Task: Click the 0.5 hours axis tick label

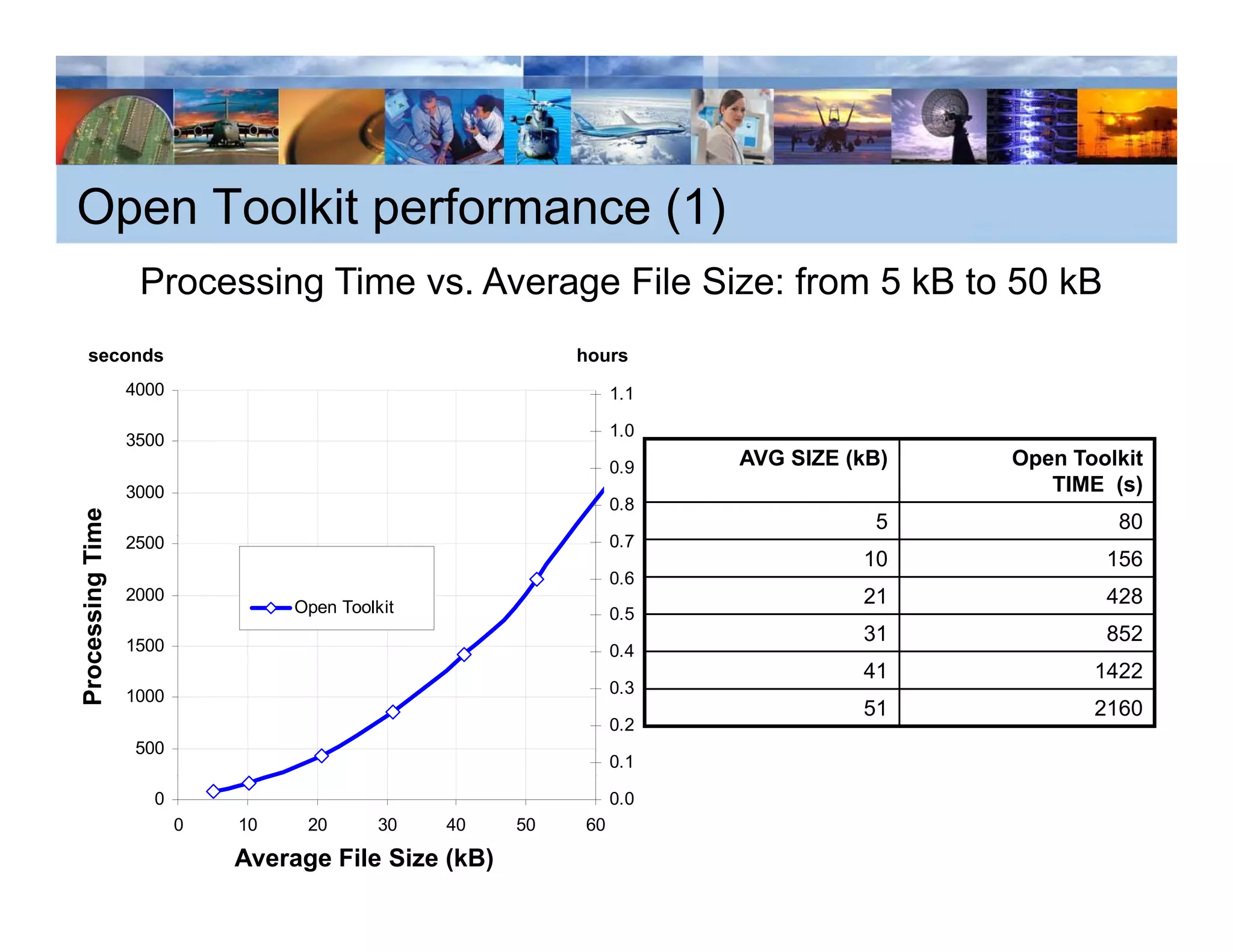Action: point(622,614)
